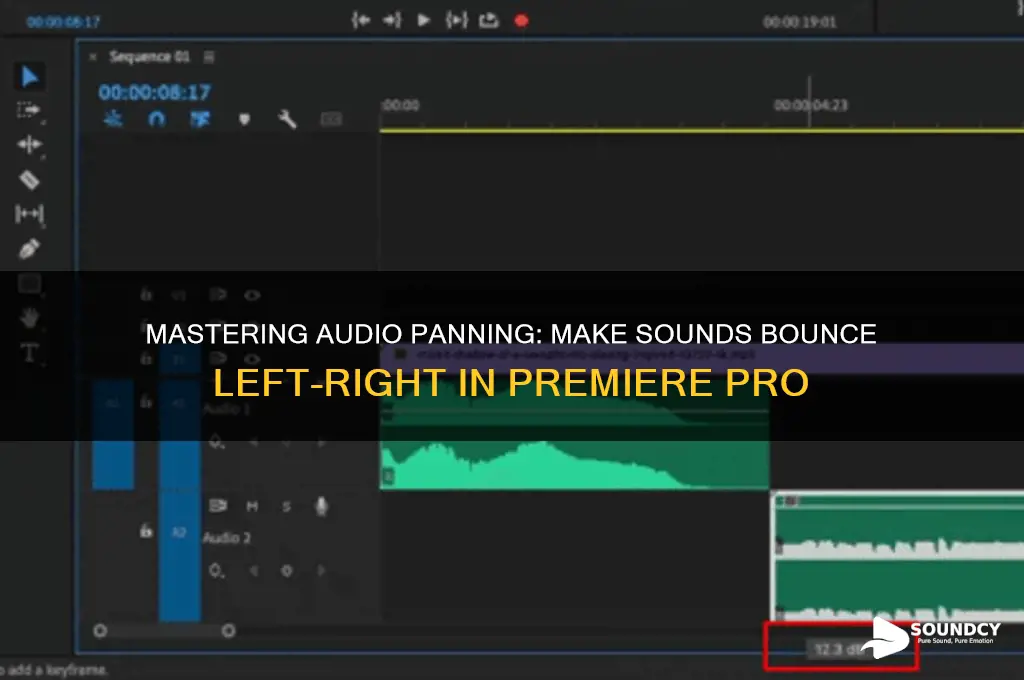Go to next keyframe on Audio 2

321,571
